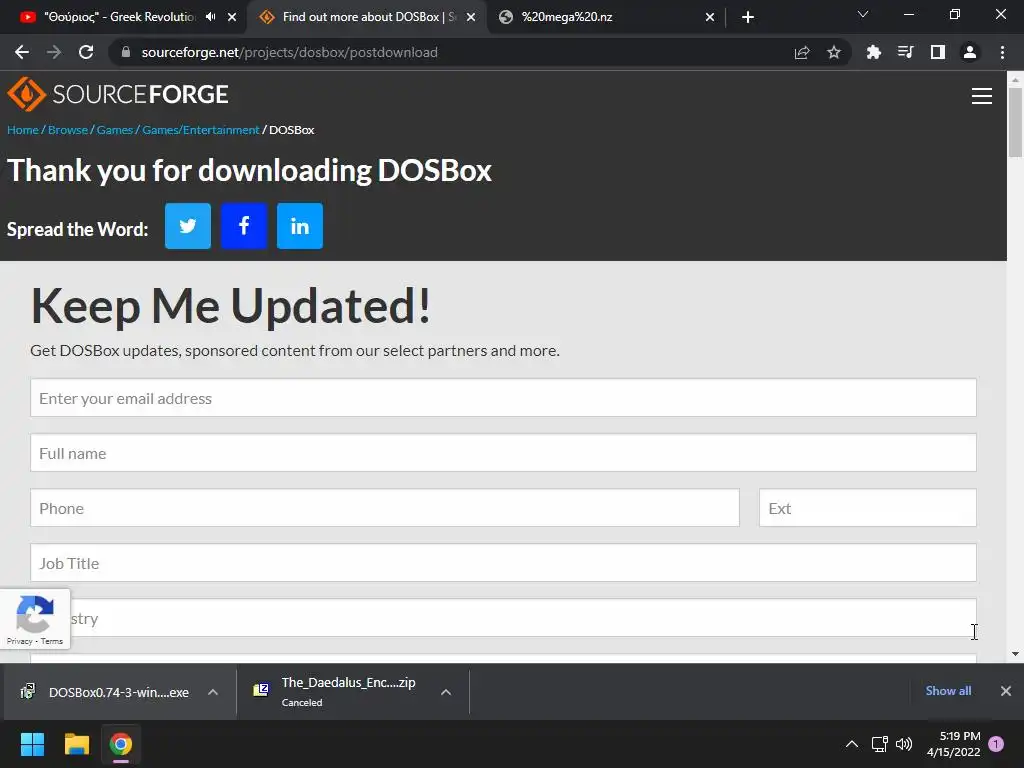Viewport: 1024px width, 768px height.
Task: Open the media controls icon
Action: point(905,52)
